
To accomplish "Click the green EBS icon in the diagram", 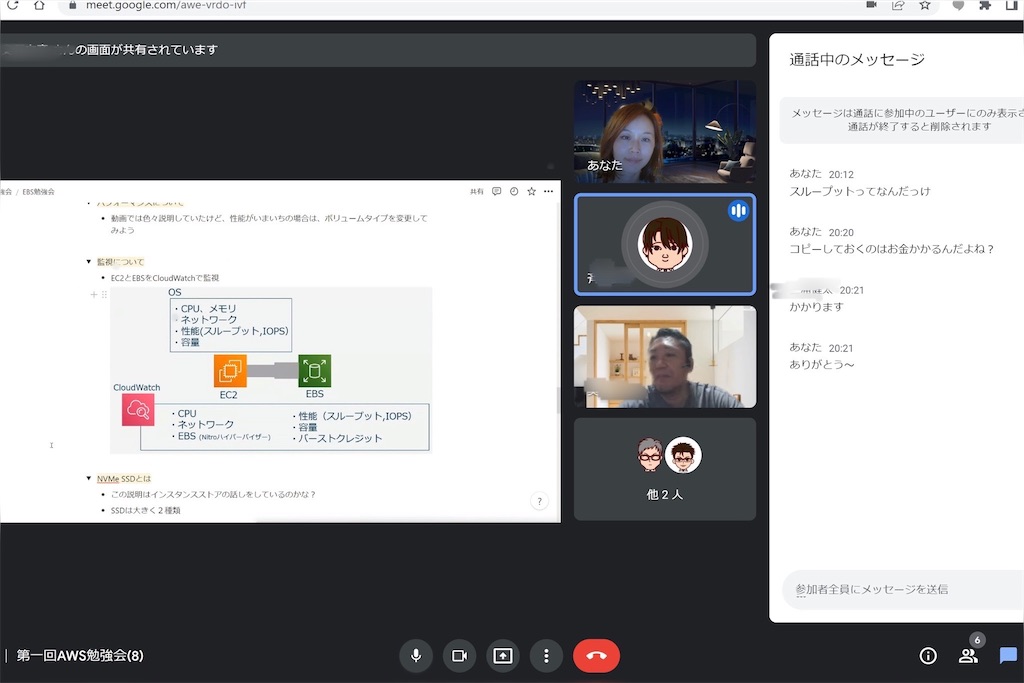I will coord(315,371).
